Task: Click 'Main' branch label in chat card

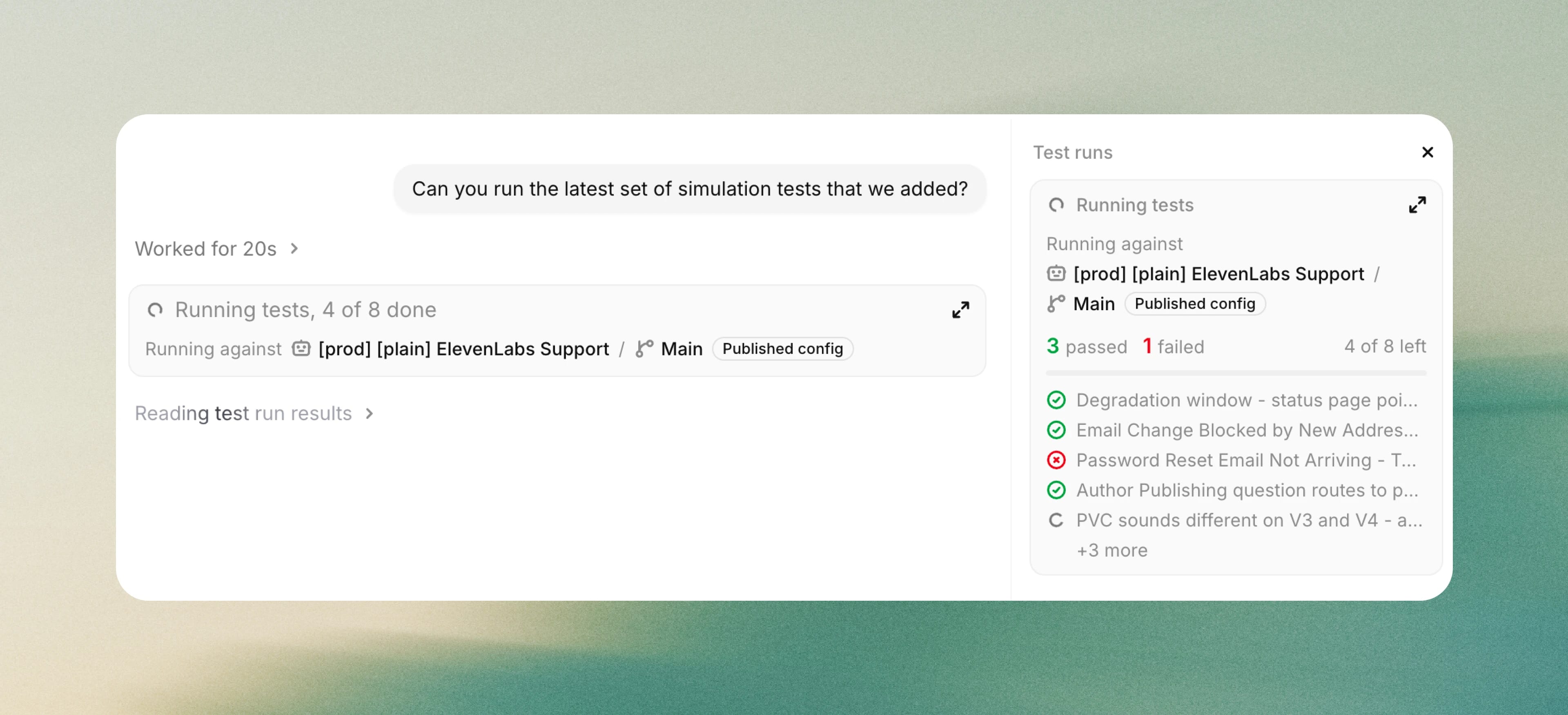Action: pos(682,349)
